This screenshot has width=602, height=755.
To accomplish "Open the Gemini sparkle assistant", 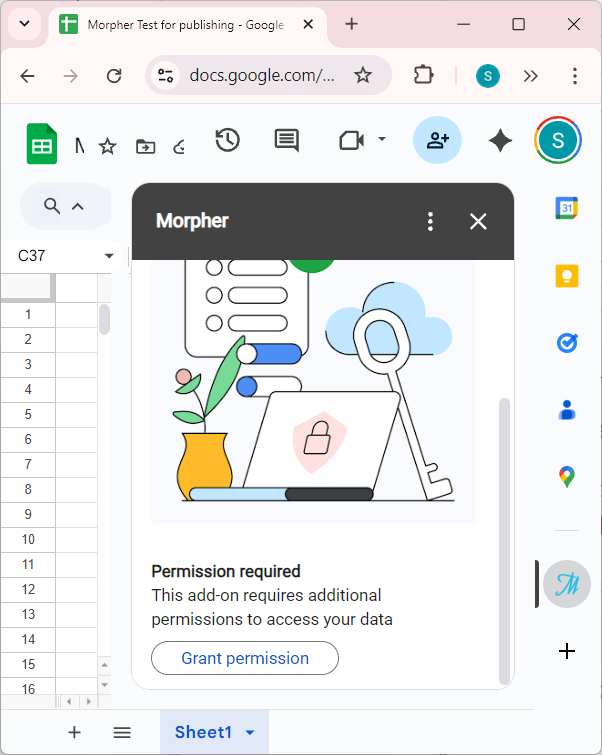I will [500, 141].
